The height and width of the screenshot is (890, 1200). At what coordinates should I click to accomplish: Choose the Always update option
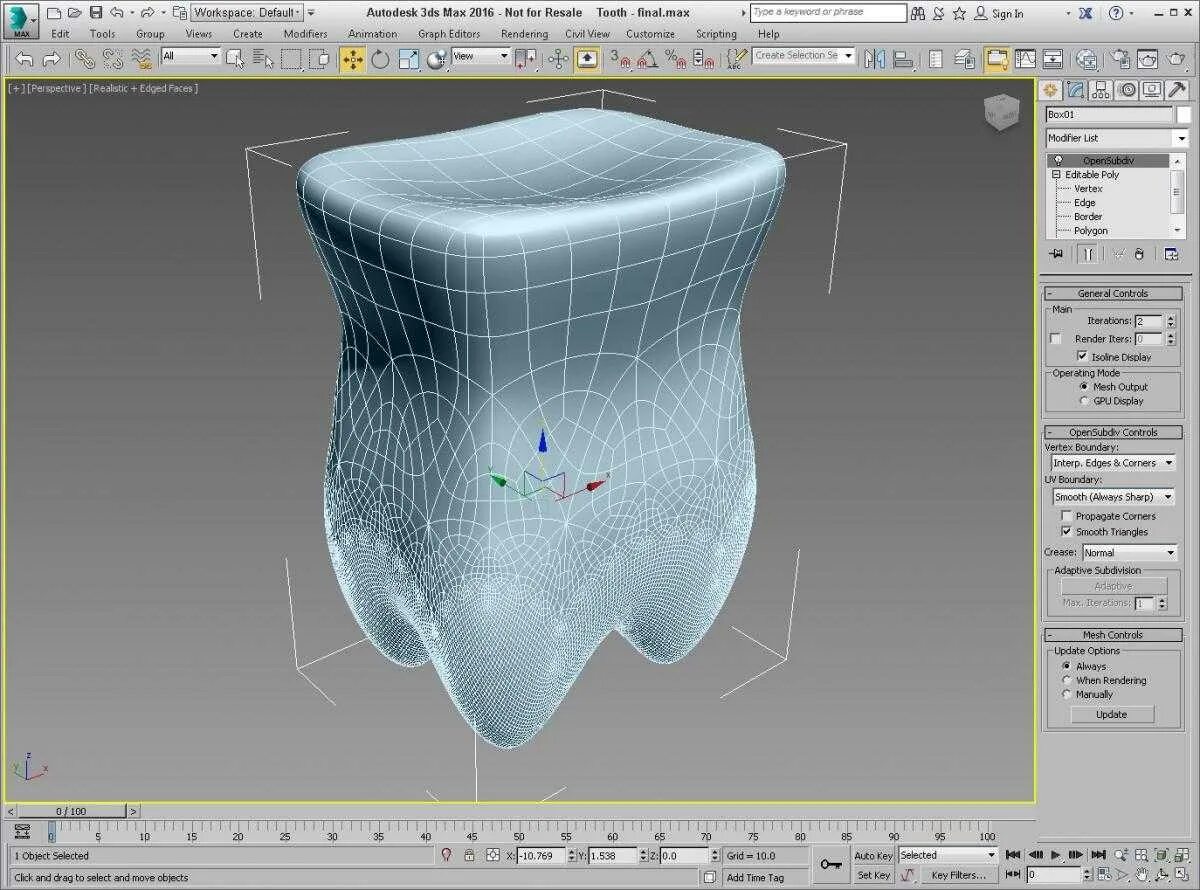coord(1067,666)
